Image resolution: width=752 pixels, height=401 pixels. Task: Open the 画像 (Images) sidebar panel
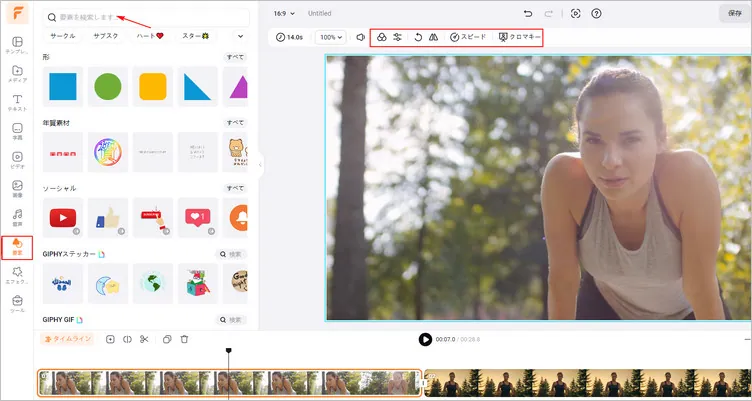[x=17, y=189]
